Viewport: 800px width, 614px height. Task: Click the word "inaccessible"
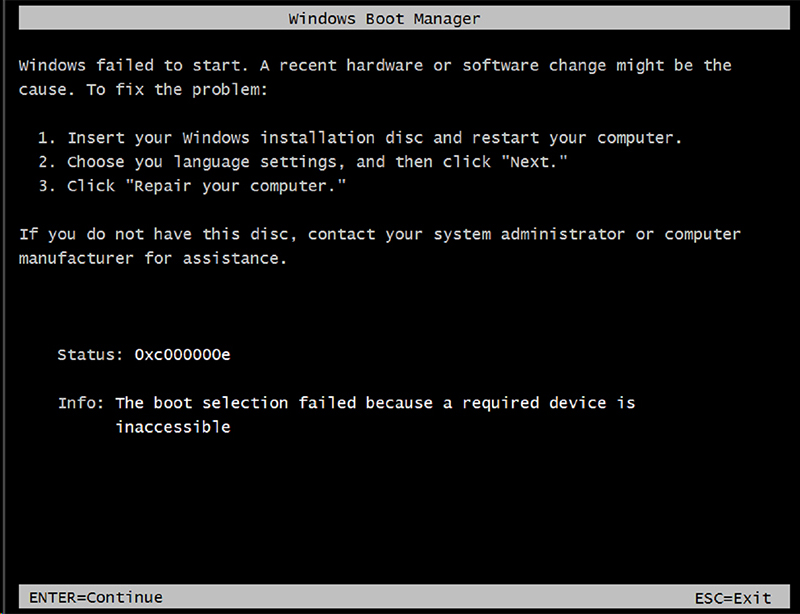pyautogui.click(x=173, y=427)
